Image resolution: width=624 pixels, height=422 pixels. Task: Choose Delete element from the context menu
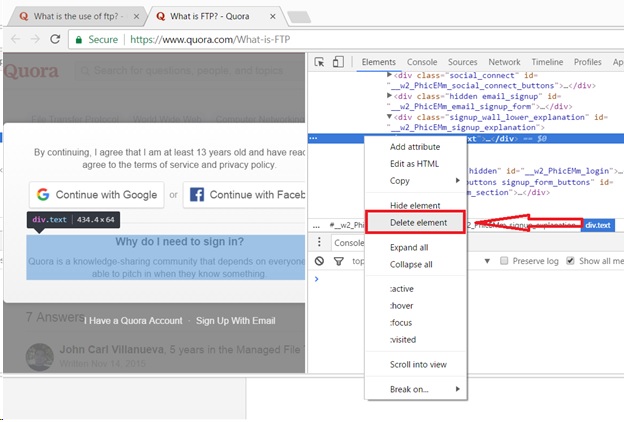tap(415, 222)
